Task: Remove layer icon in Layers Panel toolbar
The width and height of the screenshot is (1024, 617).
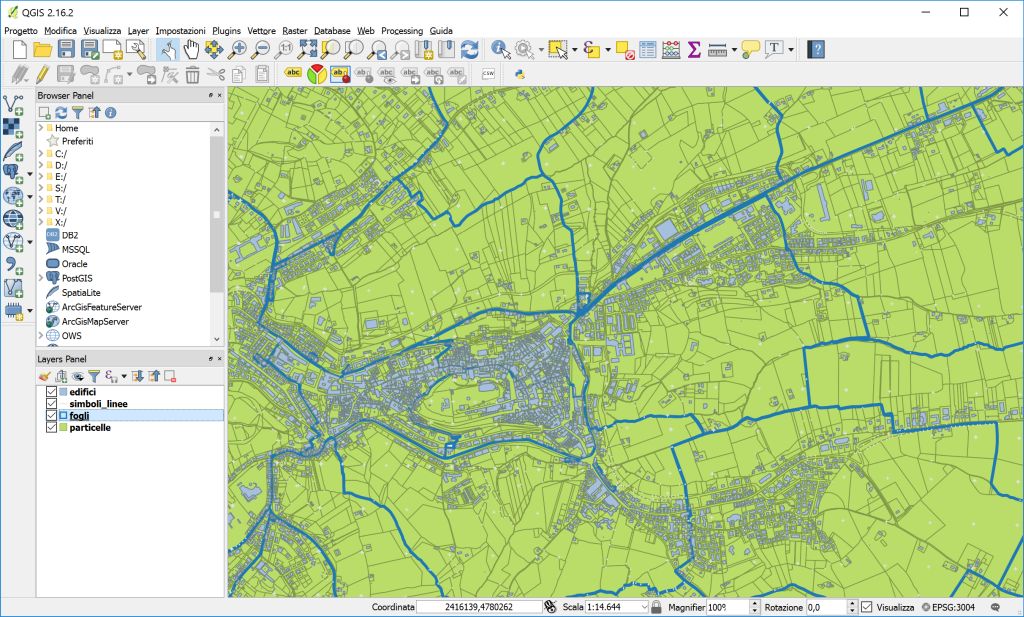Action: 170,376
